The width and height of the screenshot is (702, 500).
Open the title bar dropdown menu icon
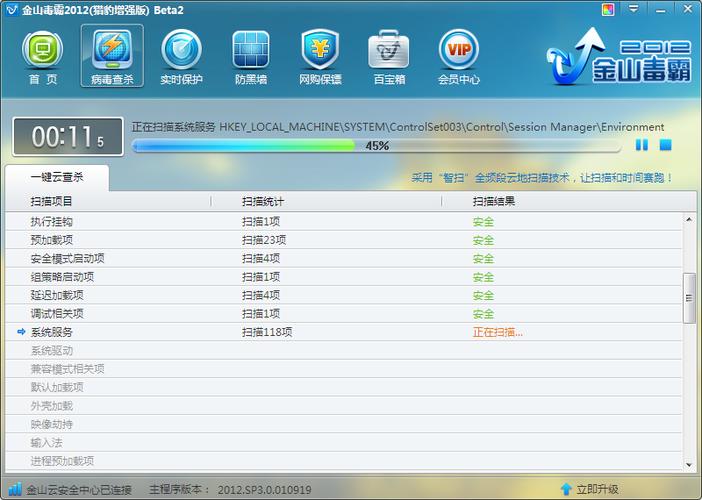(634, 9)
